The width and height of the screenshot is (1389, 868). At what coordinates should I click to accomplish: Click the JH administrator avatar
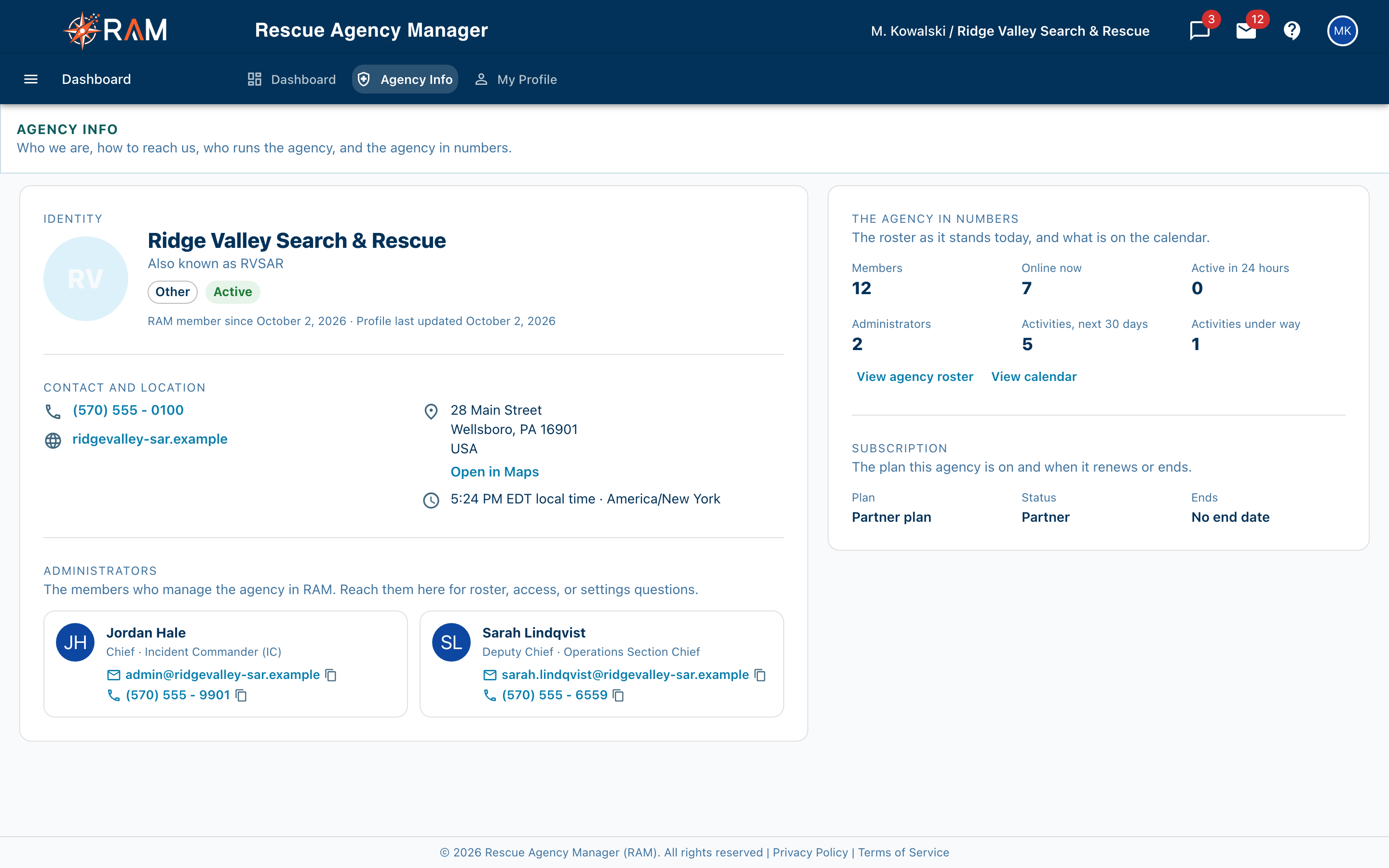tap(75, 642)
